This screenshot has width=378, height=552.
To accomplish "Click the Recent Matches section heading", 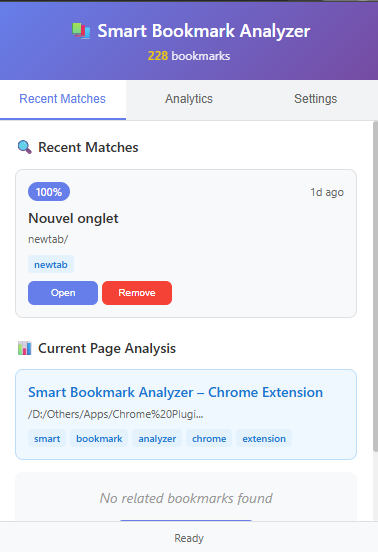I will point(88,147).
